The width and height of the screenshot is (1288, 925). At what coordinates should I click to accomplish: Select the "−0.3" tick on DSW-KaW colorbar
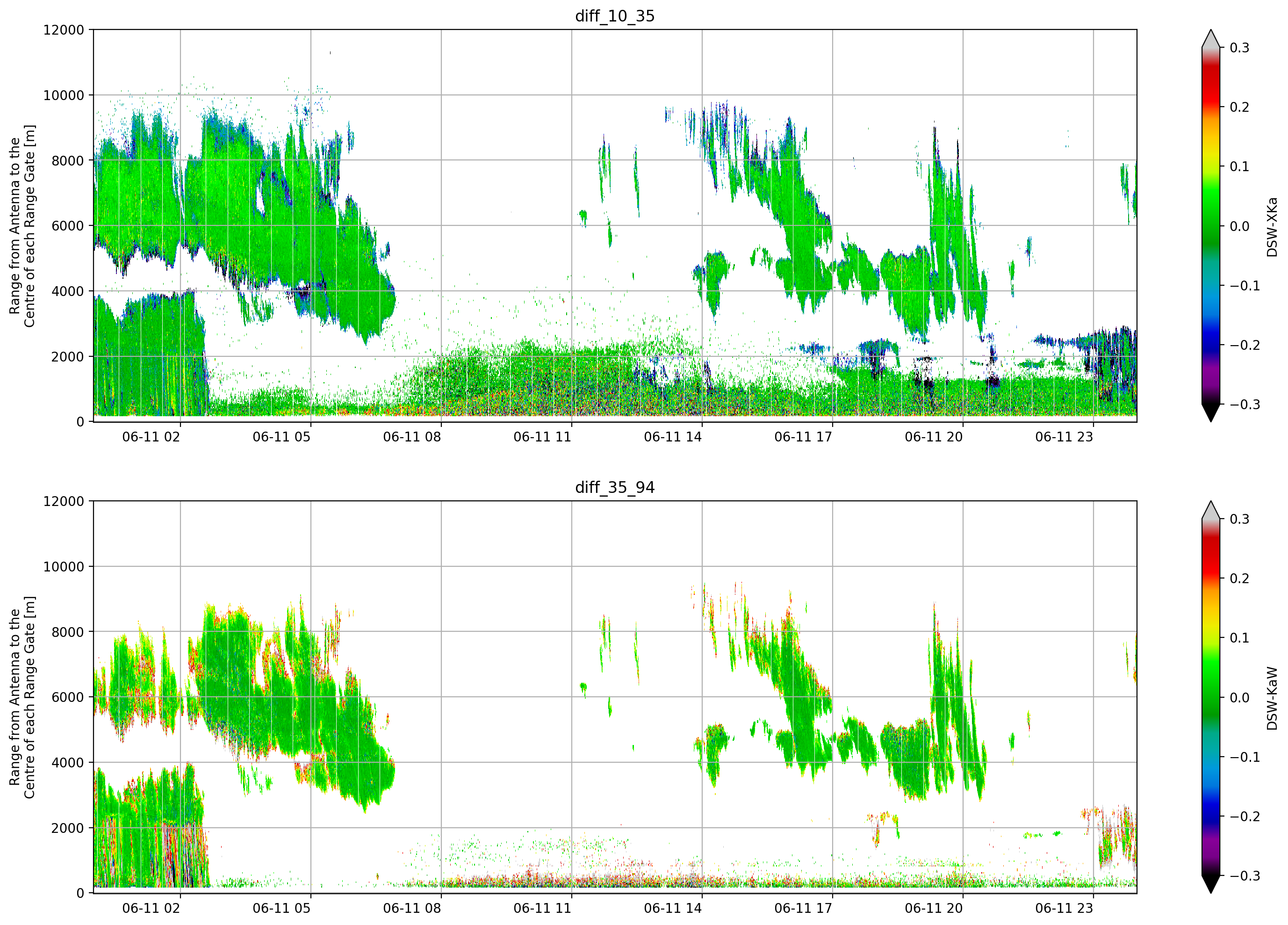click(1245, 876)
